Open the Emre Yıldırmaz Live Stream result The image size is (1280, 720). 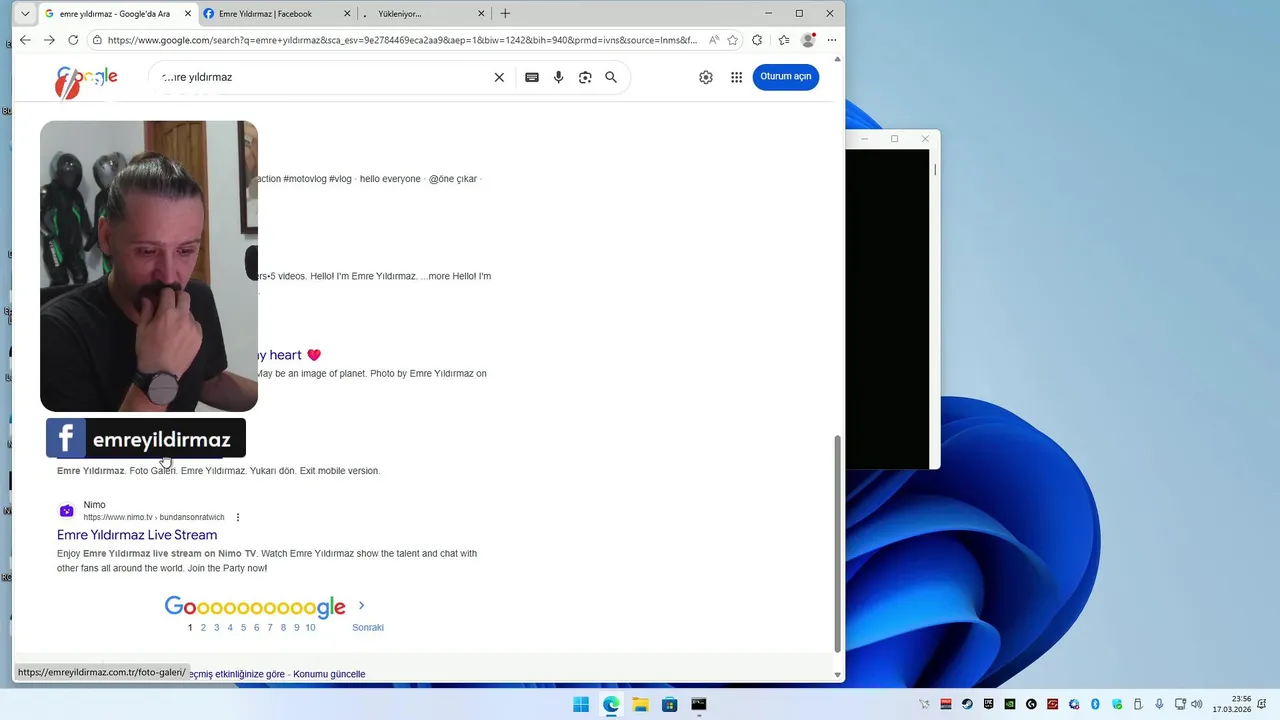pos(137,535)
